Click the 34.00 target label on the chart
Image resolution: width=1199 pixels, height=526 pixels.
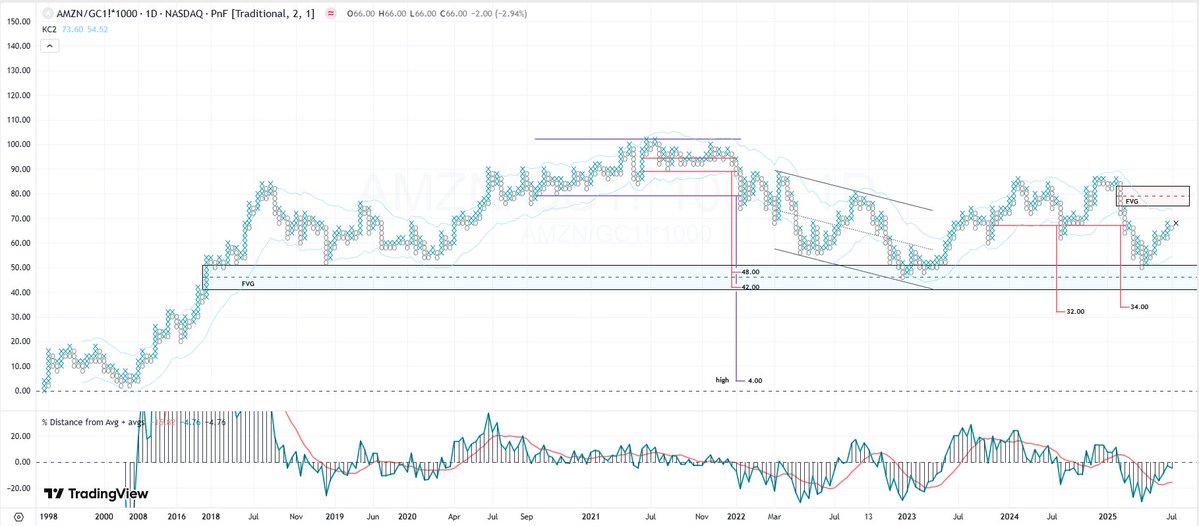1139,307
